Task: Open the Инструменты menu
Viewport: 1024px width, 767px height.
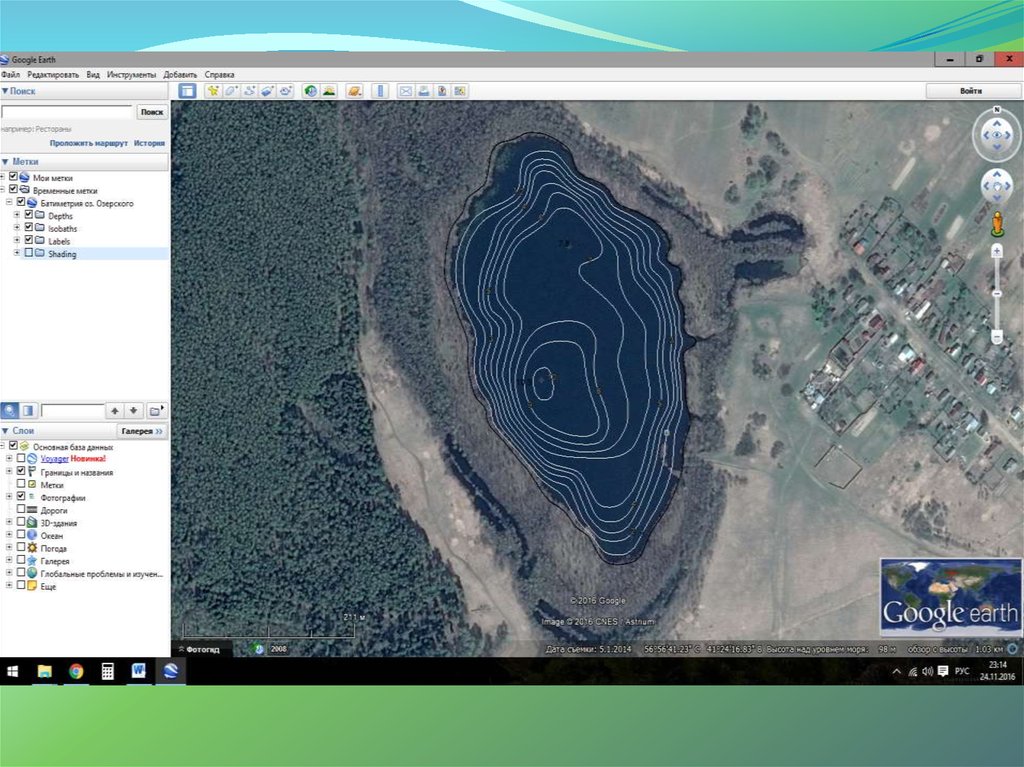Action: (x=131, y=75)
